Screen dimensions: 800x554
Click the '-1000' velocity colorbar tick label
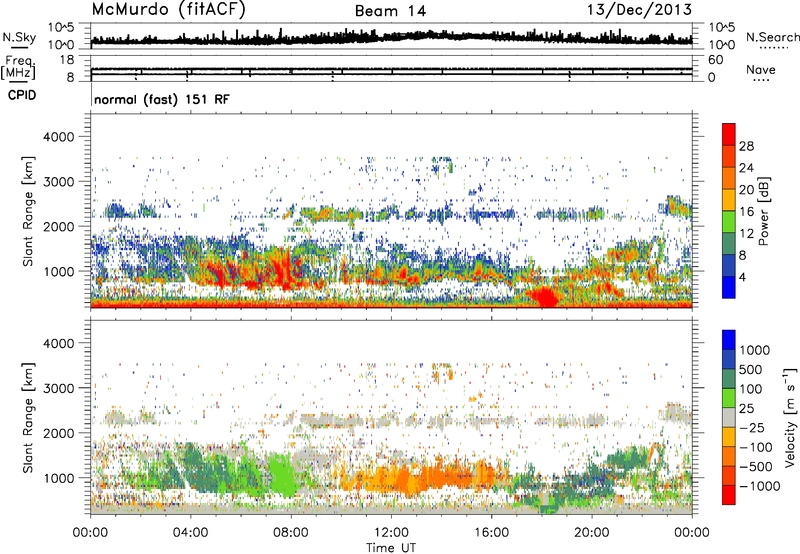759,486
